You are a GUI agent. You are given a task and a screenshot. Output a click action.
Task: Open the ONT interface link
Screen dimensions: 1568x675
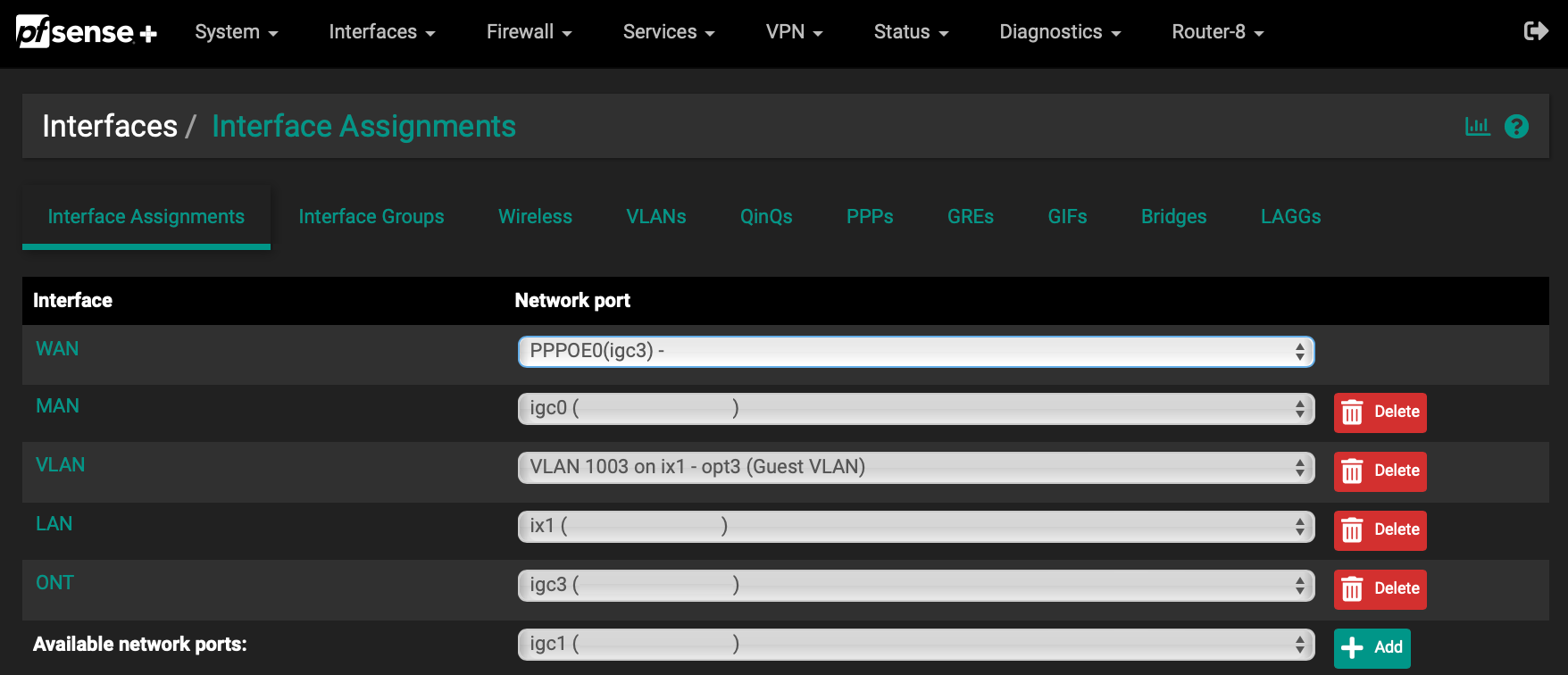point(54,583)
